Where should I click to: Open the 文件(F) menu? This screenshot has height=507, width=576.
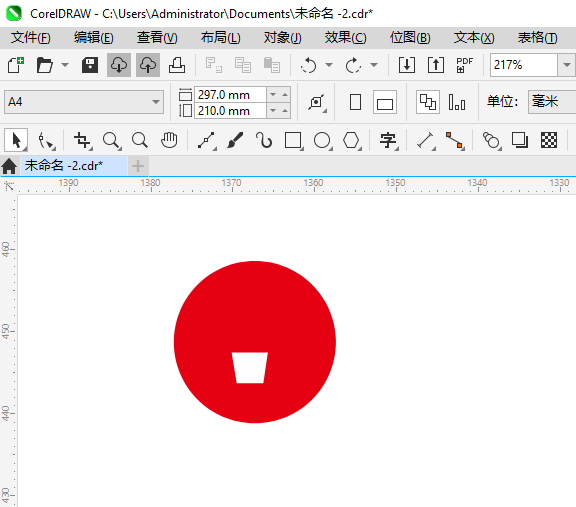click(30, 37)
